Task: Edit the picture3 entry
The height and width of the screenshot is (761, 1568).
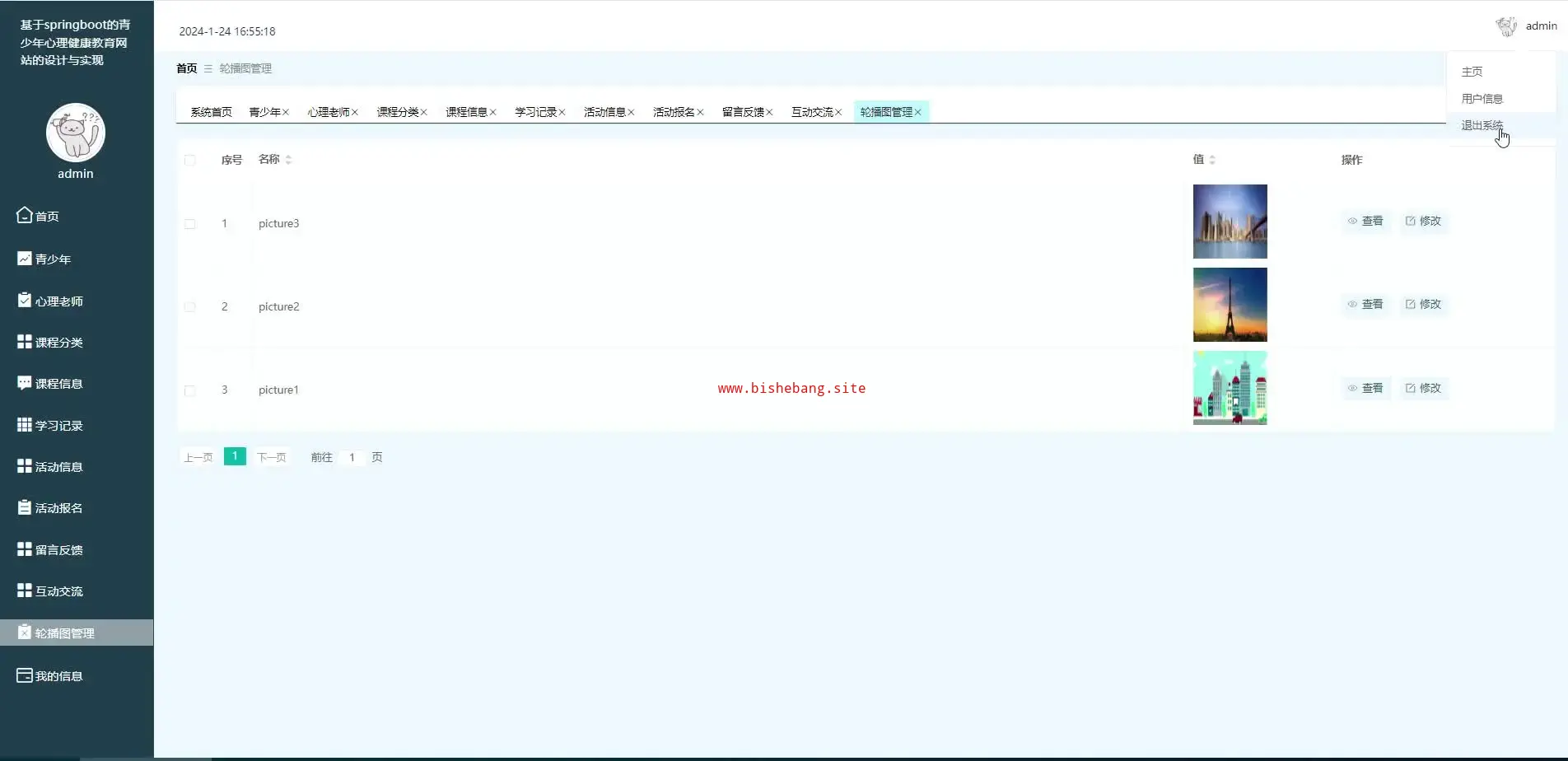Action: 1423,221
